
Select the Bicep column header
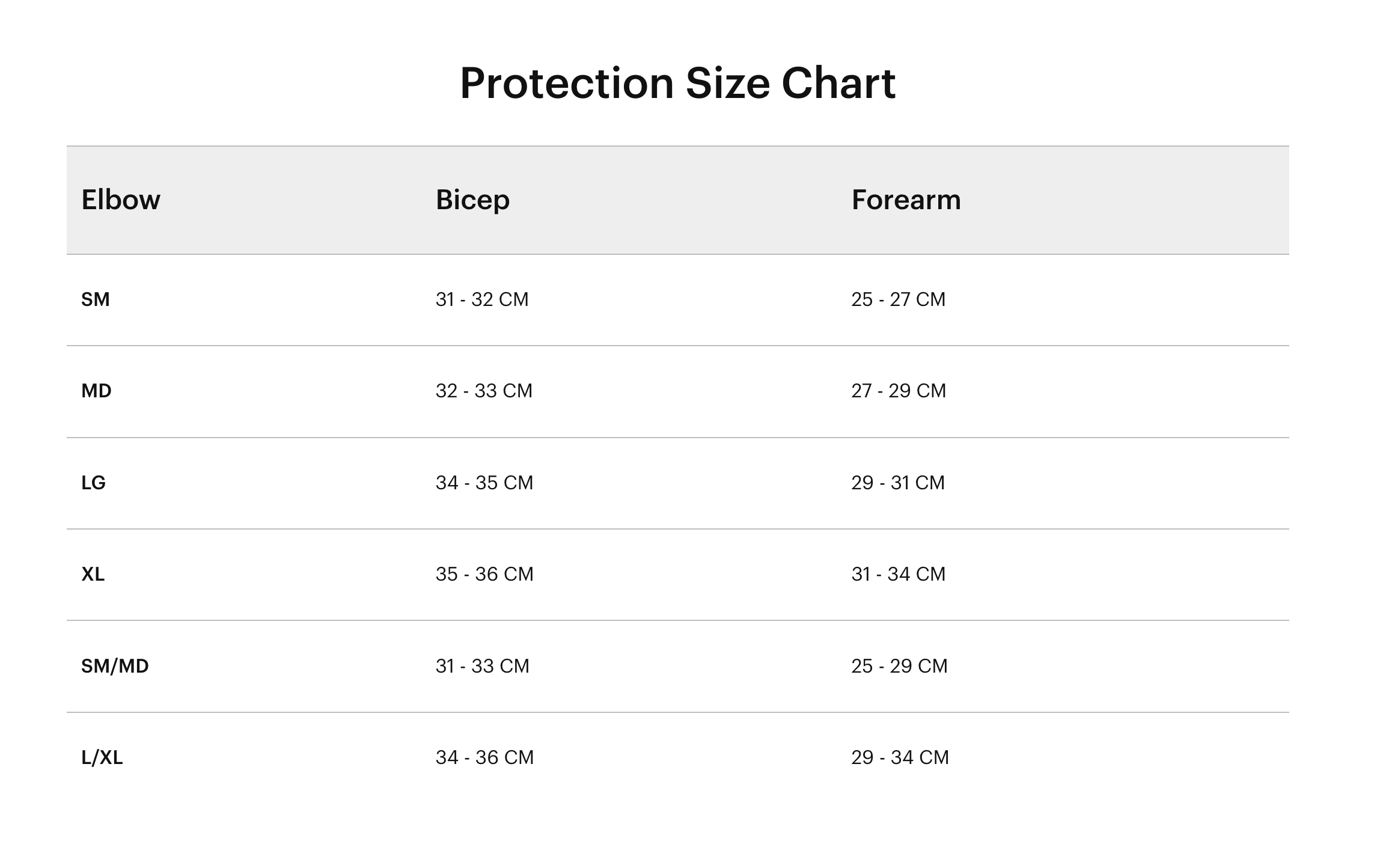click(472, 201)
